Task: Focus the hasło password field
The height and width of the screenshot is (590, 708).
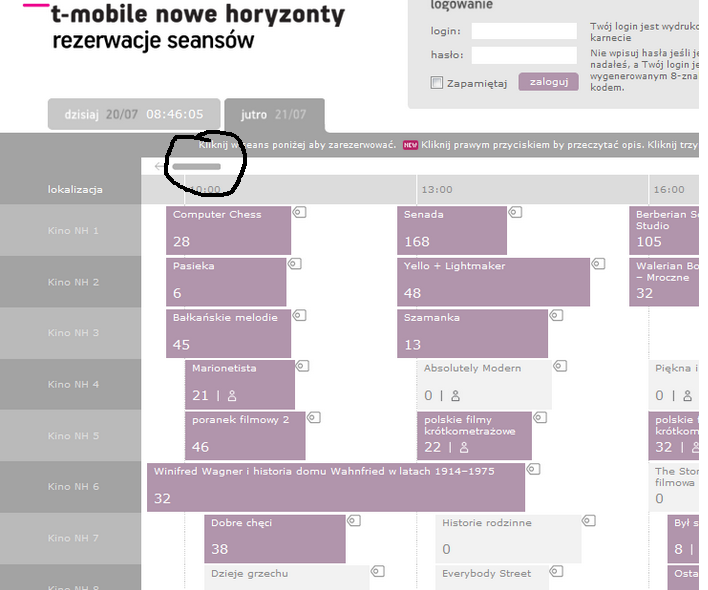Action: pyautogui.click(x=524, y=56)
